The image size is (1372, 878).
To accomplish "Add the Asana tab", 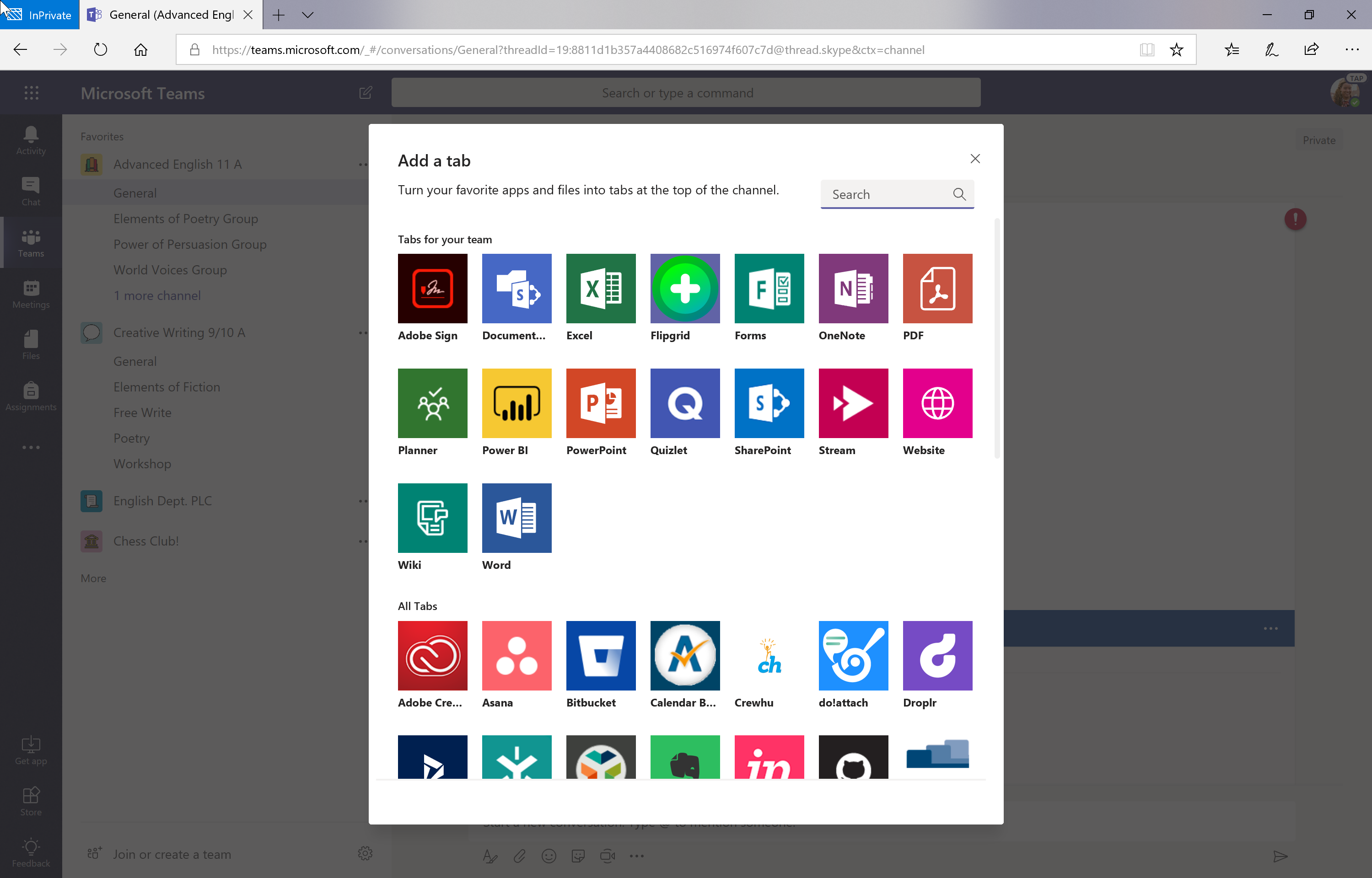I will [x=517, y=656].
